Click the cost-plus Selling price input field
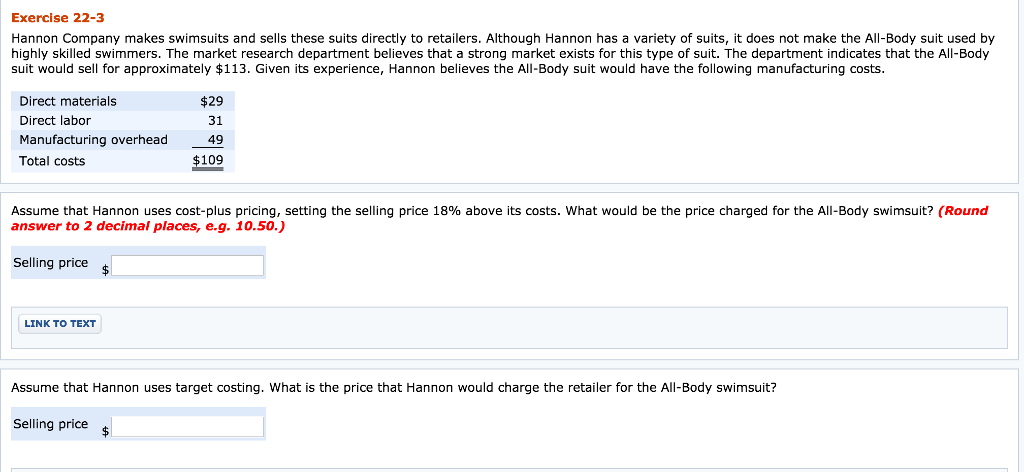Viewport: 1024px width, 472px height. pyautogui.click(x=188, y=265)
